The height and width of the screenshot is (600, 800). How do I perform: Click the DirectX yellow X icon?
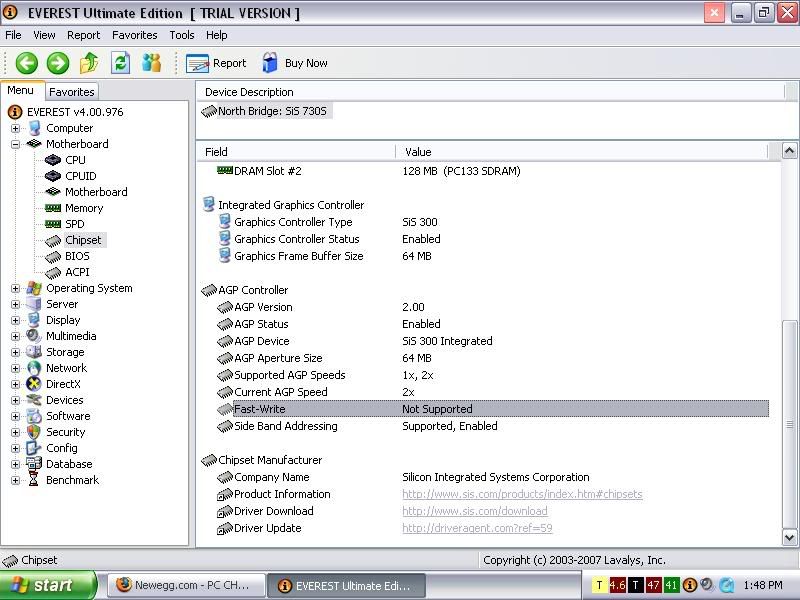34,384
